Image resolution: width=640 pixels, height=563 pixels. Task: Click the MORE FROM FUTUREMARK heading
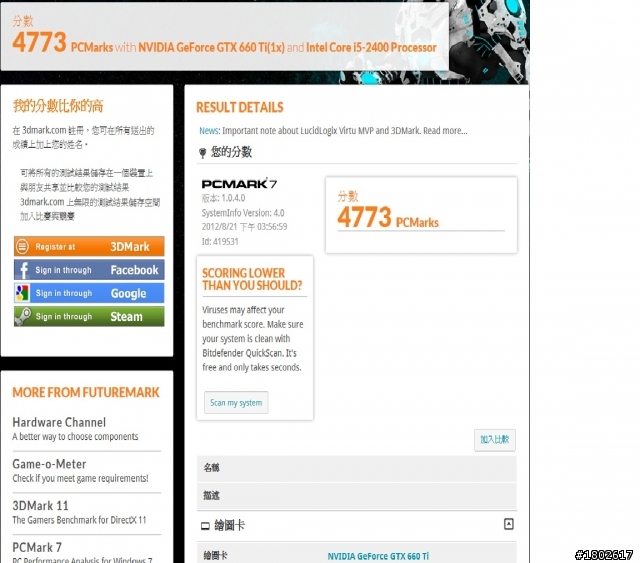(86, 392)
